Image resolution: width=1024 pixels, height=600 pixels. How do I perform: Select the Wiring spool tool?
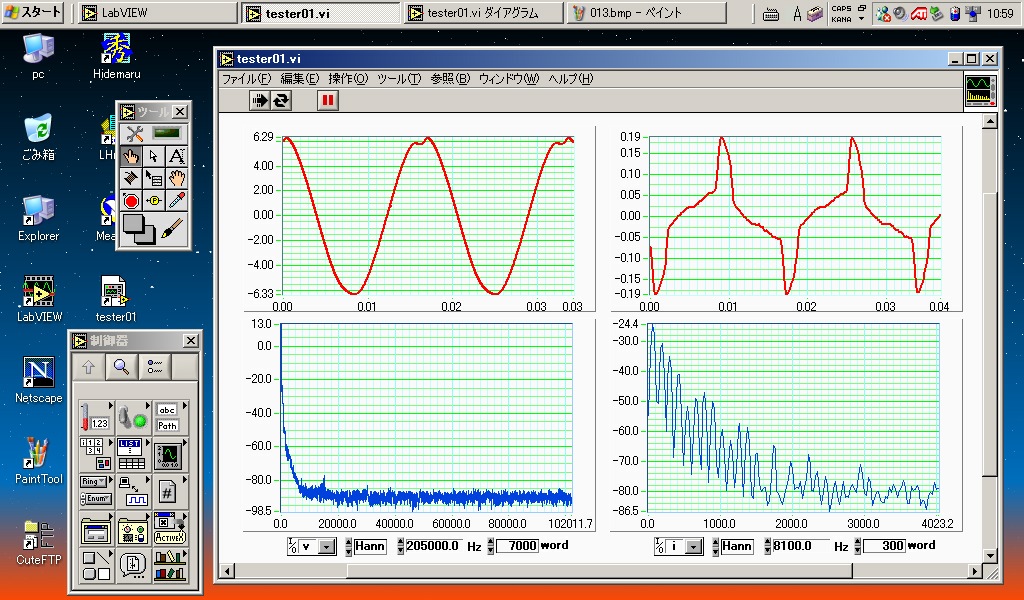(x=131, y=178)
